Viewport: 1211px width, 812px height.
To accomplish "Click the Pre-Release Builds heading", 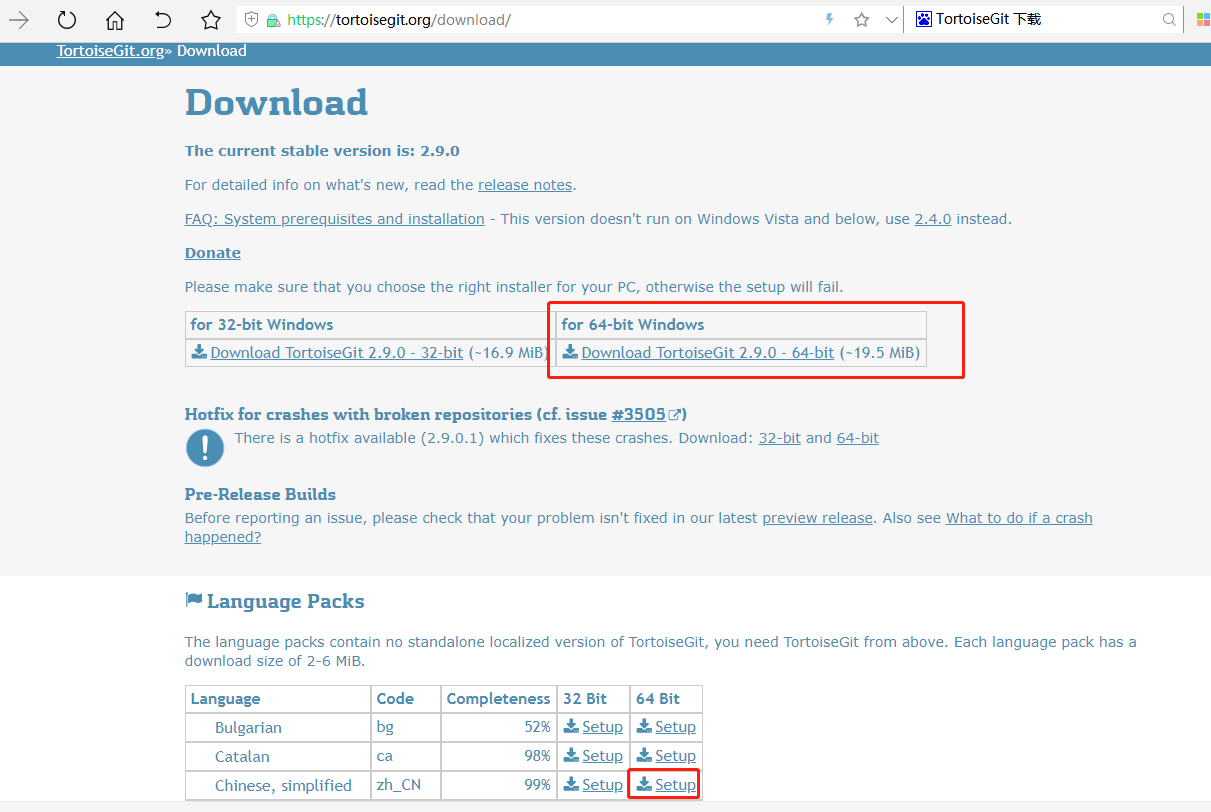I will click(x=260, y=494).
